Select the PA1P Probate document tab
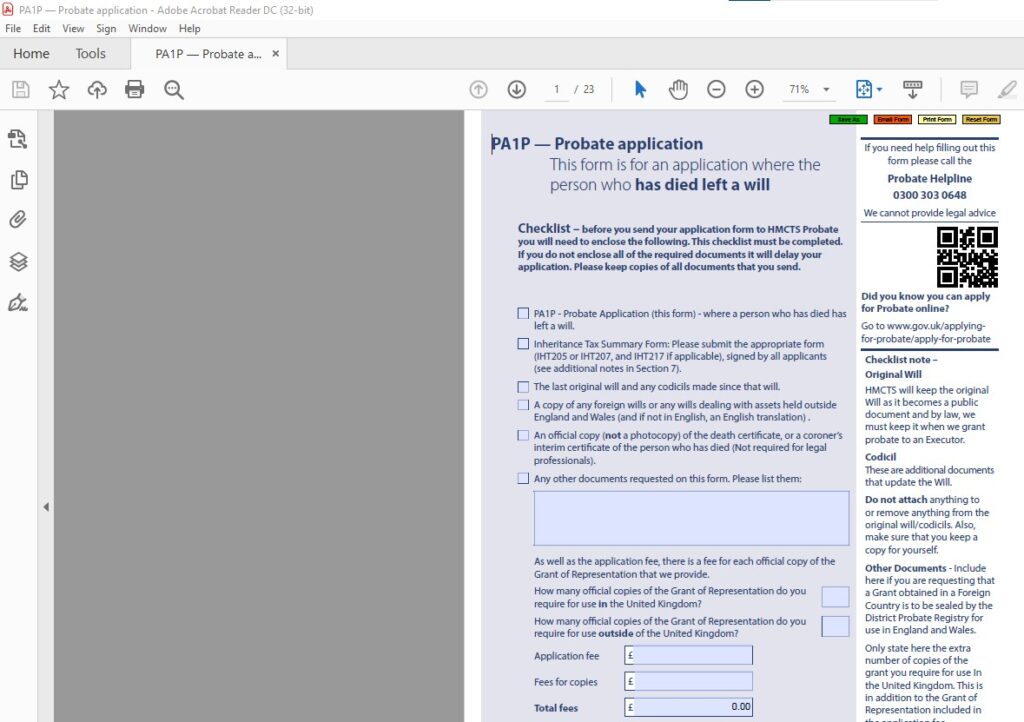 [208, 54]
